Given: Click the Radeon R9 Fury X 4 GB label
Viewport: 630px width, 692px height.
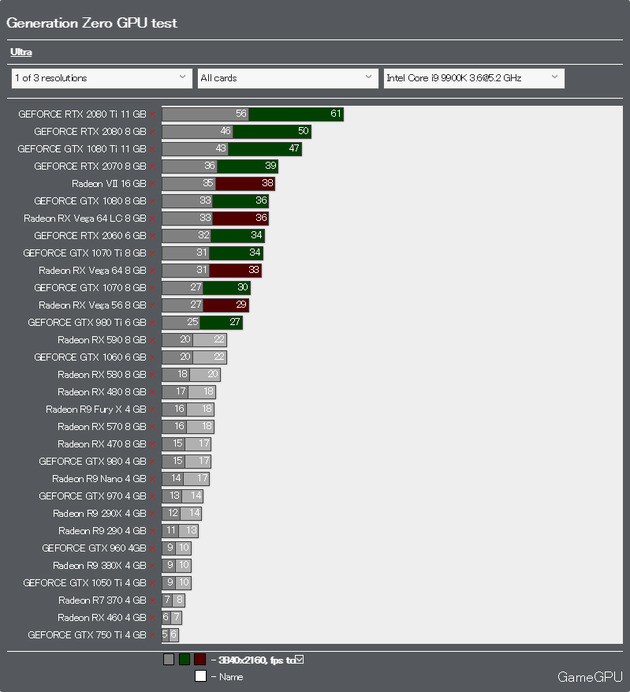Looking at the screenshot, I should (x=96, y=410).
